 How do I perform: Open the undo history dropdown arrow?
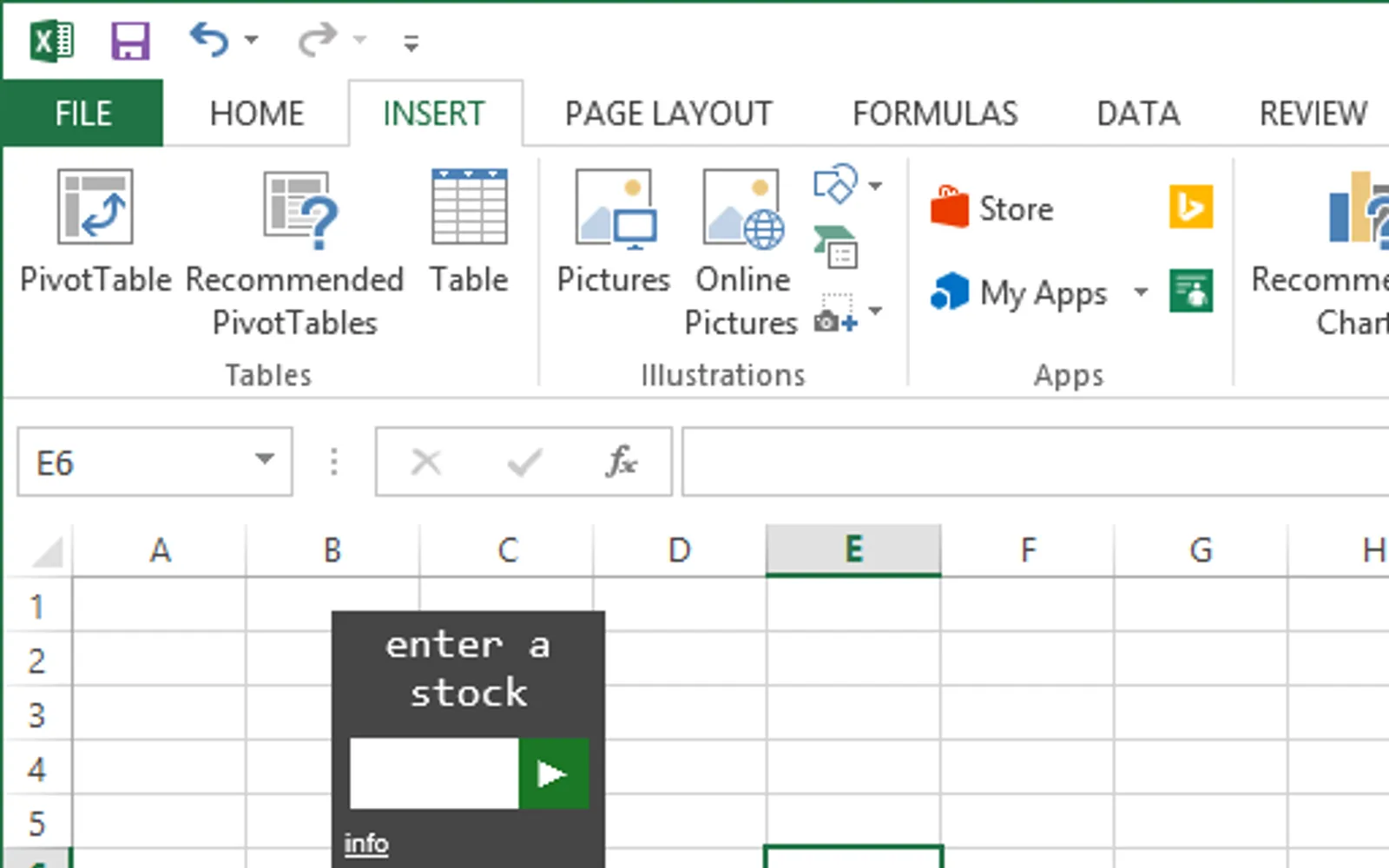(252, 40)
